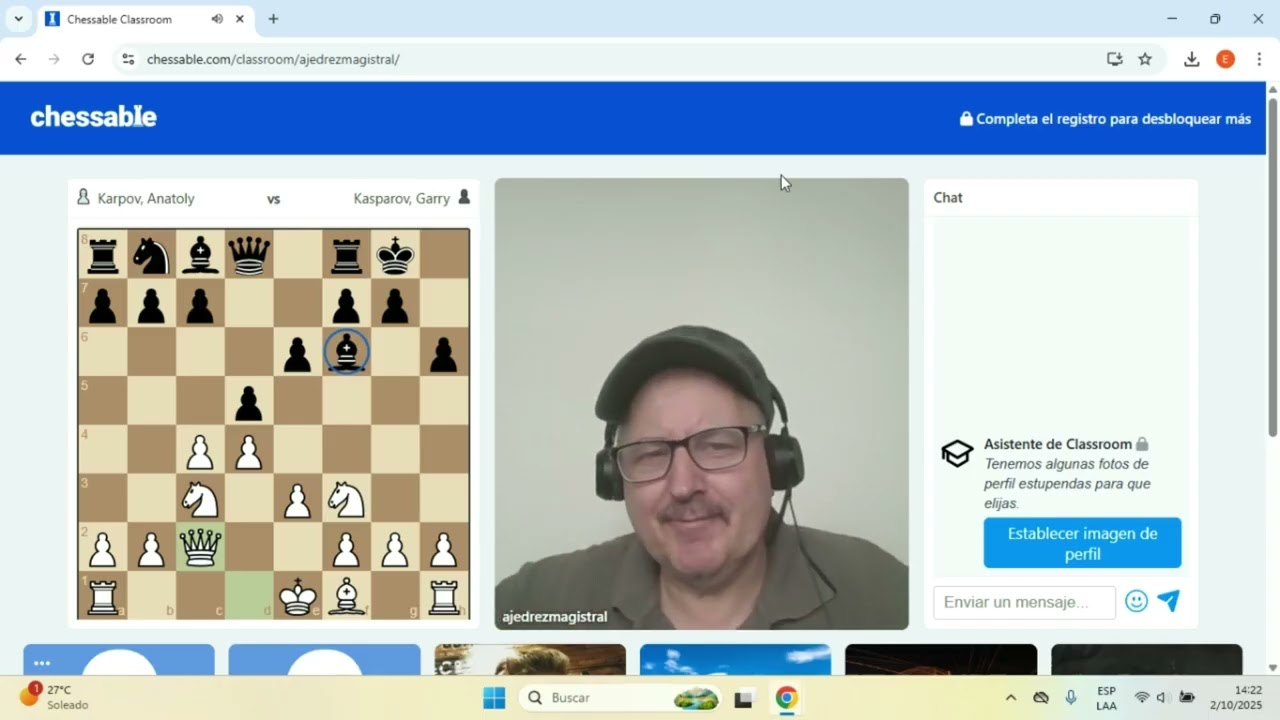Select the black rook on f8
Image resolution: width=1280 pixels, height=720 pixels.
pos(347,255)
